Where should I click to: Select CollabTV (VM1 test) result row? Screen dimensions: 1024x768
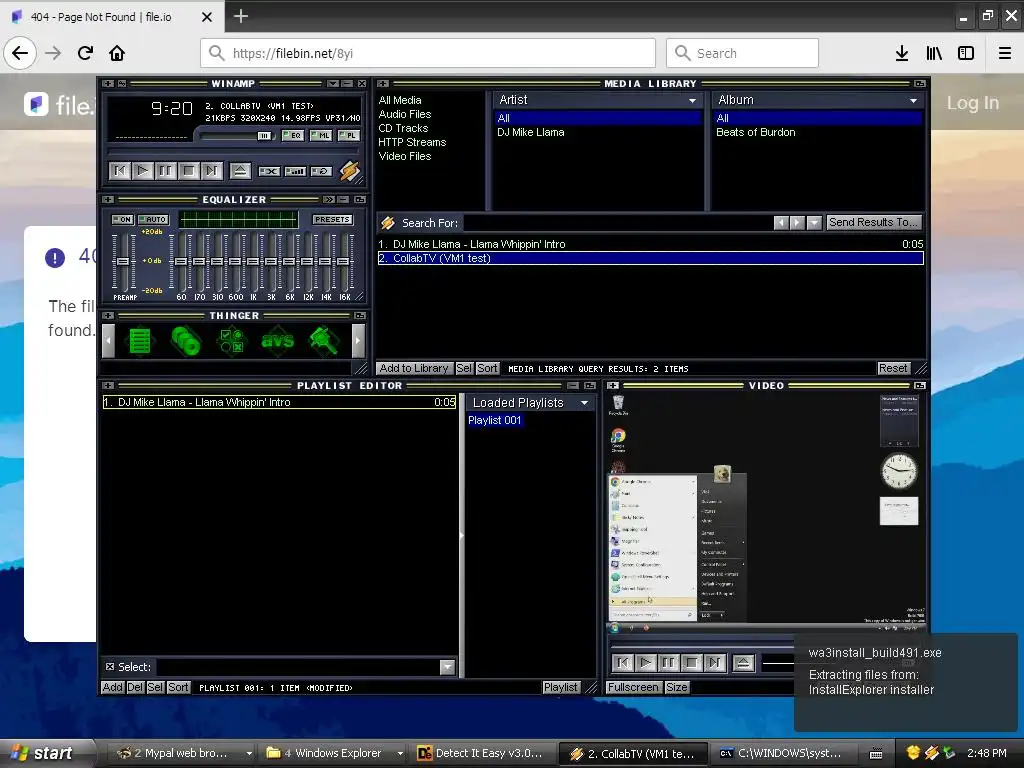click(x=650, y=258)
